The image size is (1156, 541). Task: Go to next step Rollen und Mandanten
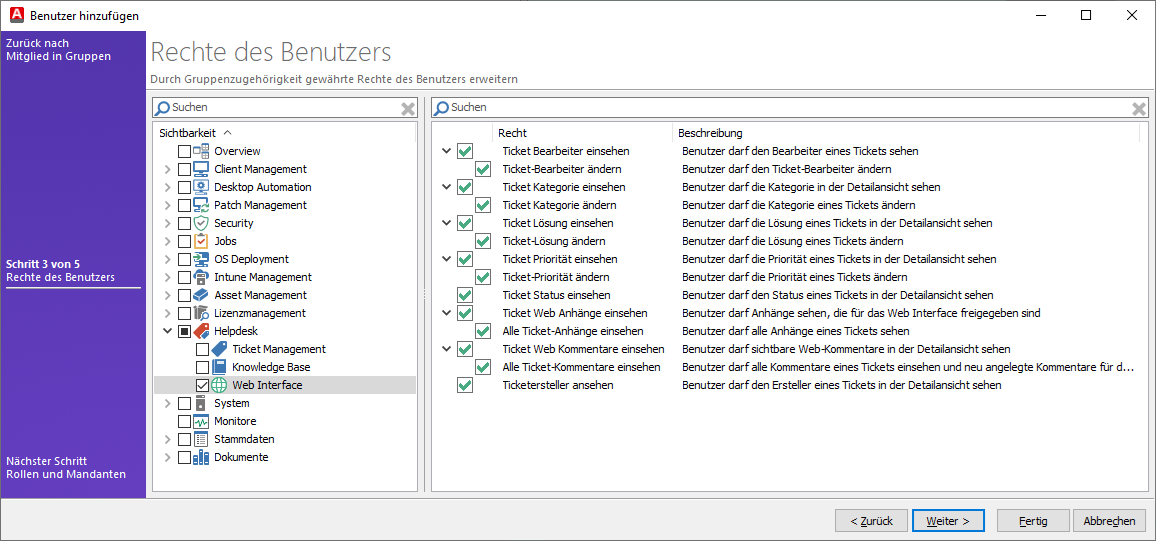click(66, 467)
